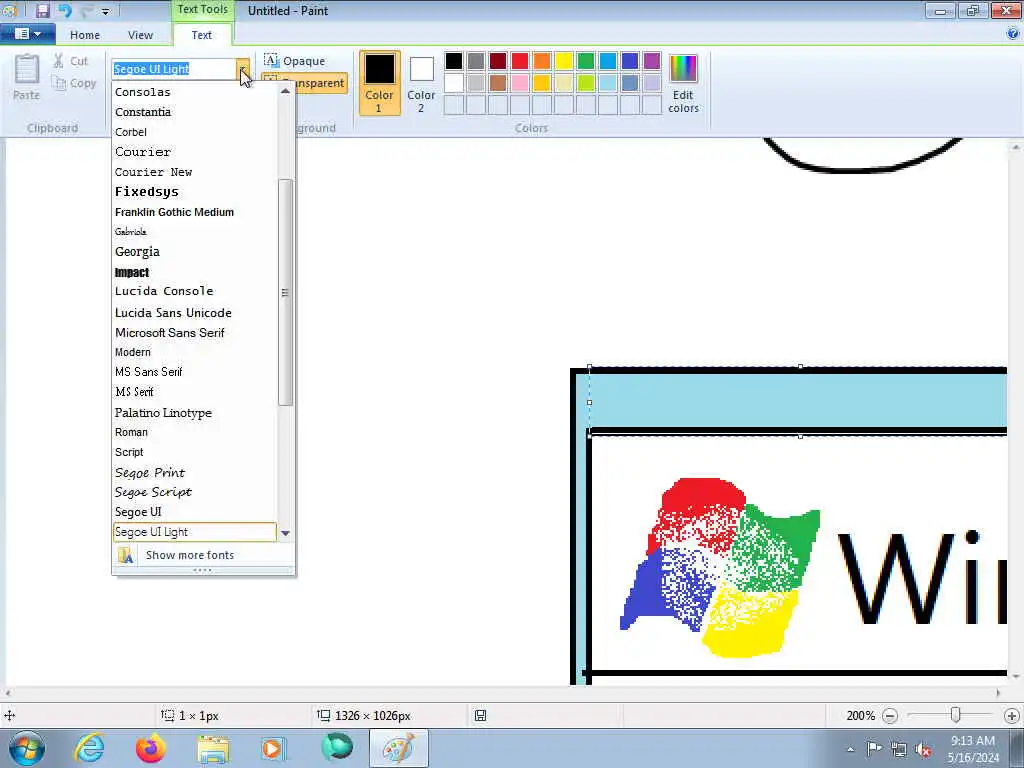Viewport: 1024px width, 768px height.
Task: Choose Constantia from the font list
Action: pos(195,112)
